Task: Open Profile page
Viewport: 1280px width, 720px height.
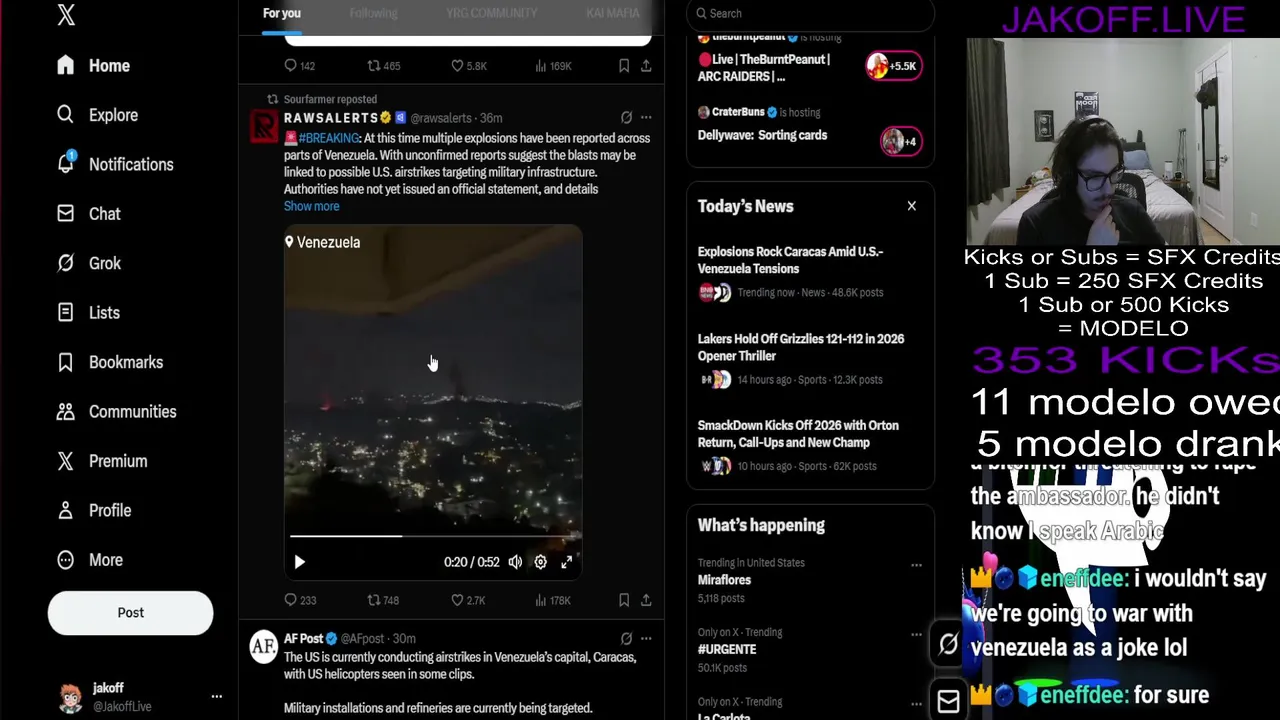Action: click(94, 510)
